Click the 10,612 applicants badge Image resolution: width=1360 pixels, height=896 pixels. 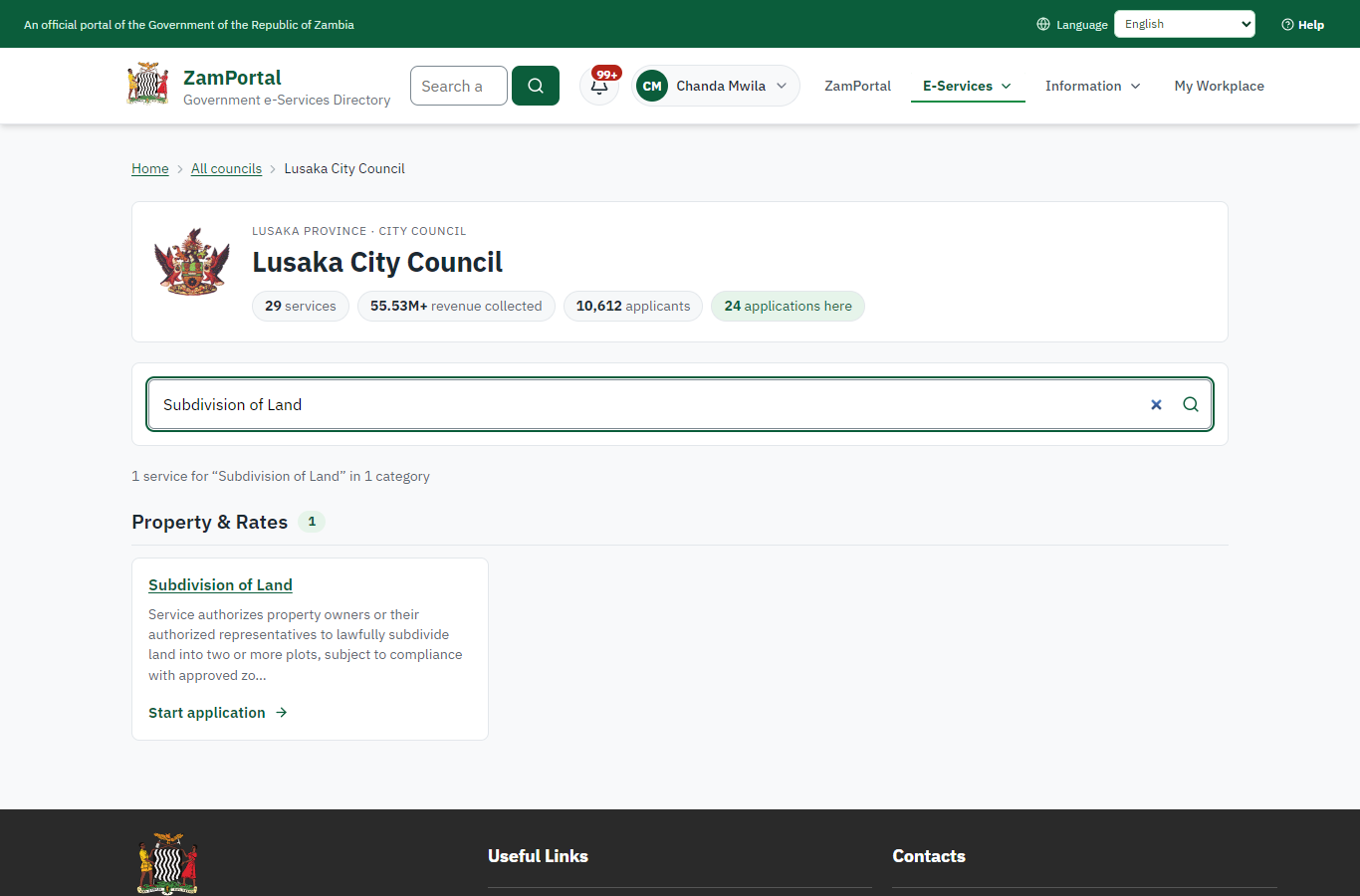633,306
